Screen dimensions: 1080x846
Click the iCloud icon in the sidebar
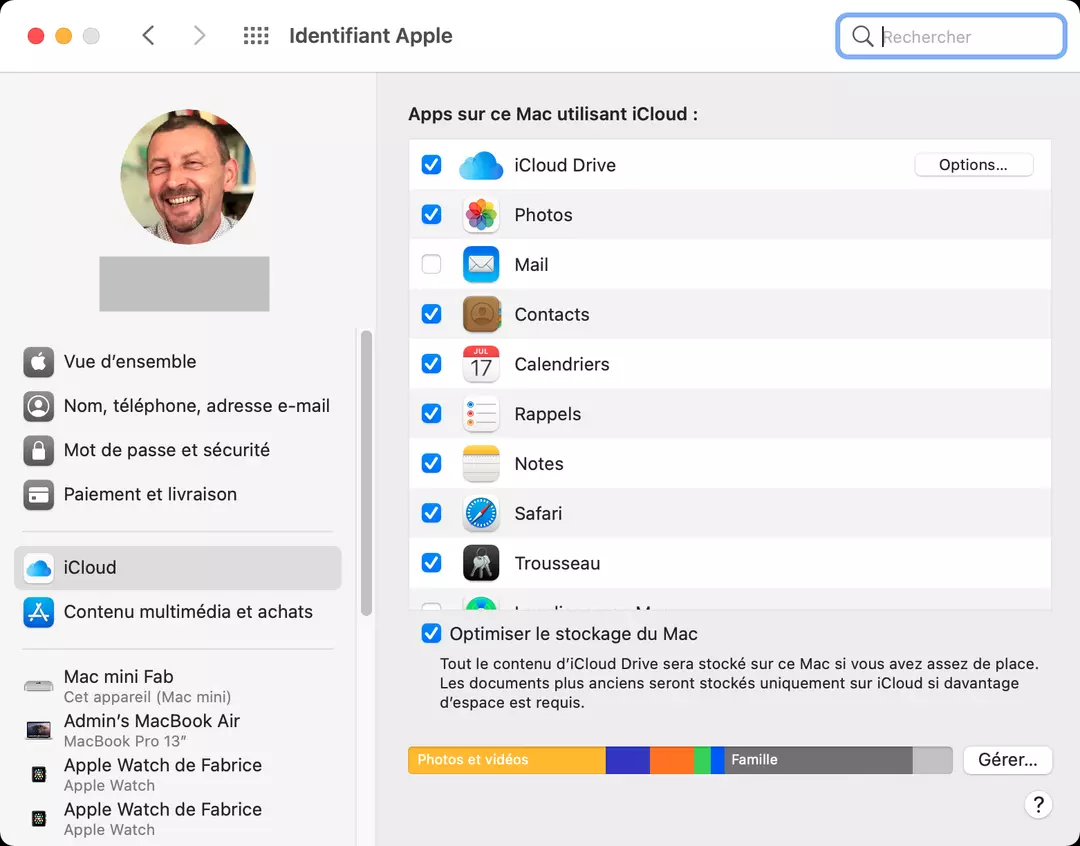point(39,568)
